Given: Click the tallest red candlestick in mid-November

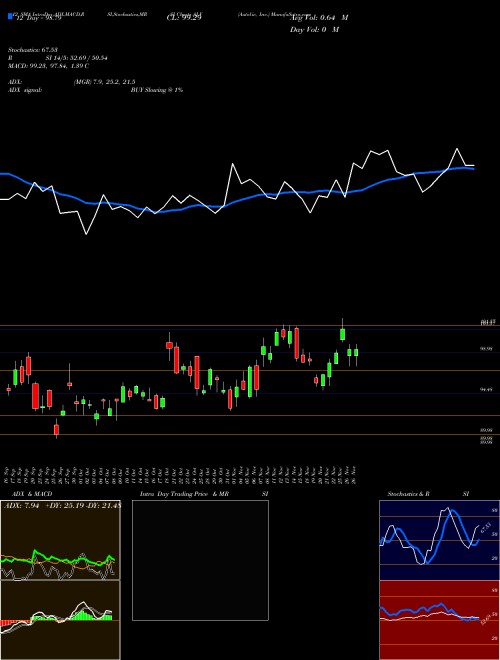Looking at the screenshot, I should pyautogui.click(x=297, y=343).
